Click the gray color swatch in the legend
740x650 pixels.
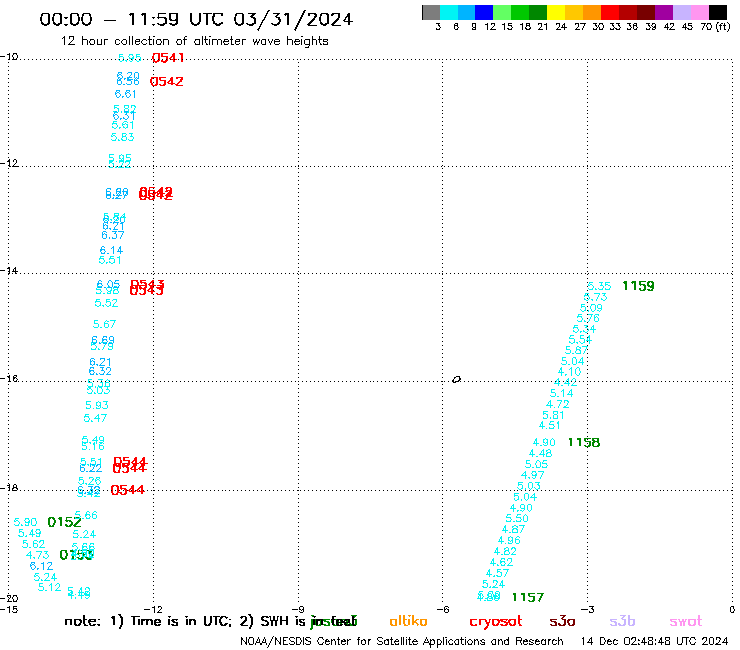point(431,12)
